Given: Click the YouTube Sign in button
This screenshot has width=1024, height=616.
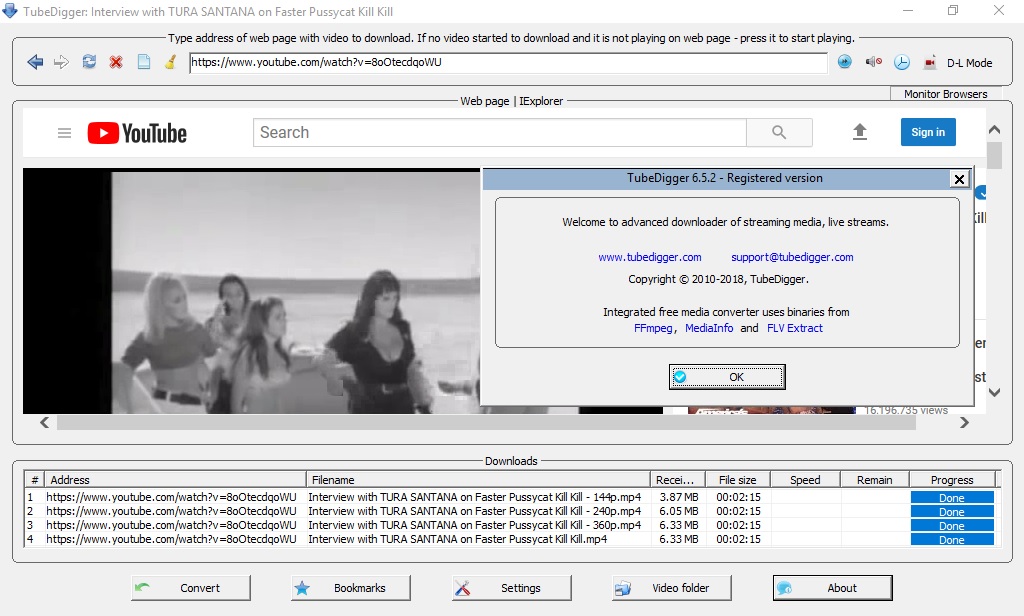Looking at the screenshot, I should [928, 132].
